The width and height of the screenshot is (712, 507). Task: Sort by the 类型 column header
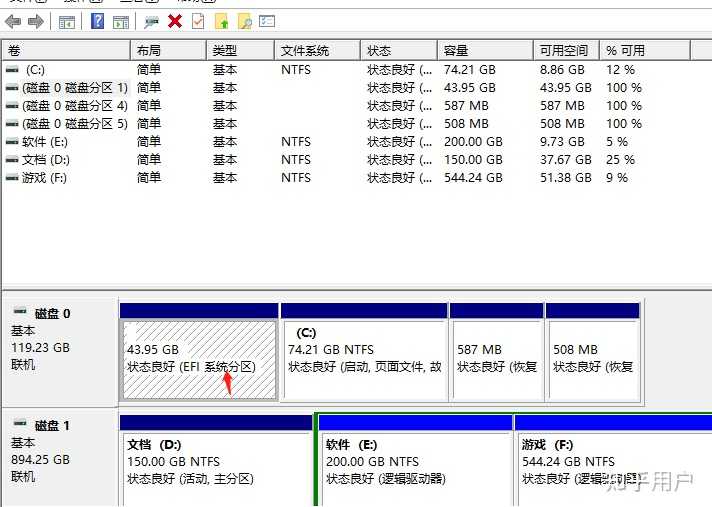click(241, 50)
